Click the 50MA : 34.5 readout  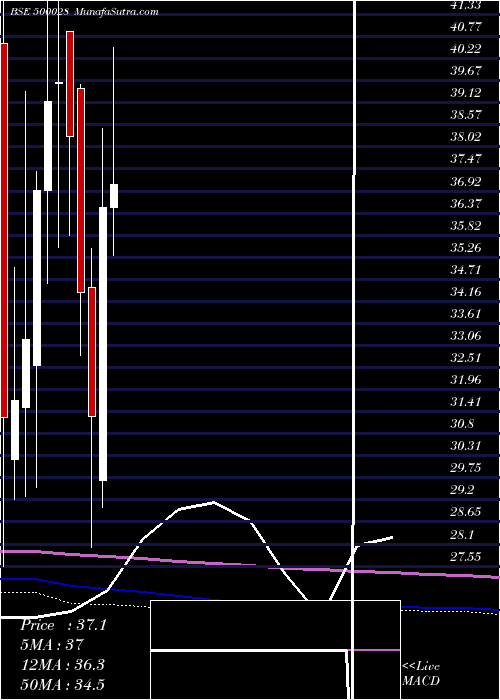click(62, 684)
